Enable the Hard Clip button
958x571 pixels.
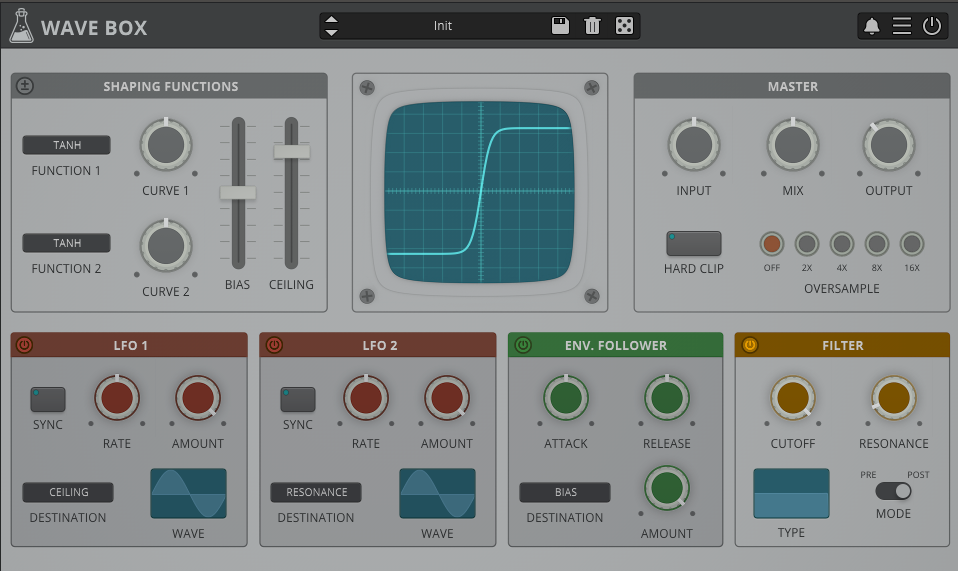tap(693, 244)
